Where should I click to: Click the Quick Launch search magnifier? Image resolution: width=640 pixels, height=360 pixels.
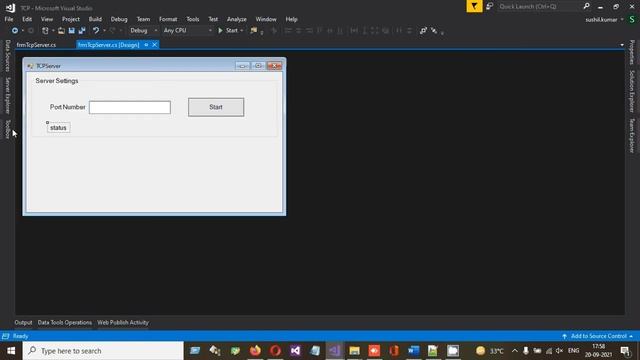[x=587, y=6]
